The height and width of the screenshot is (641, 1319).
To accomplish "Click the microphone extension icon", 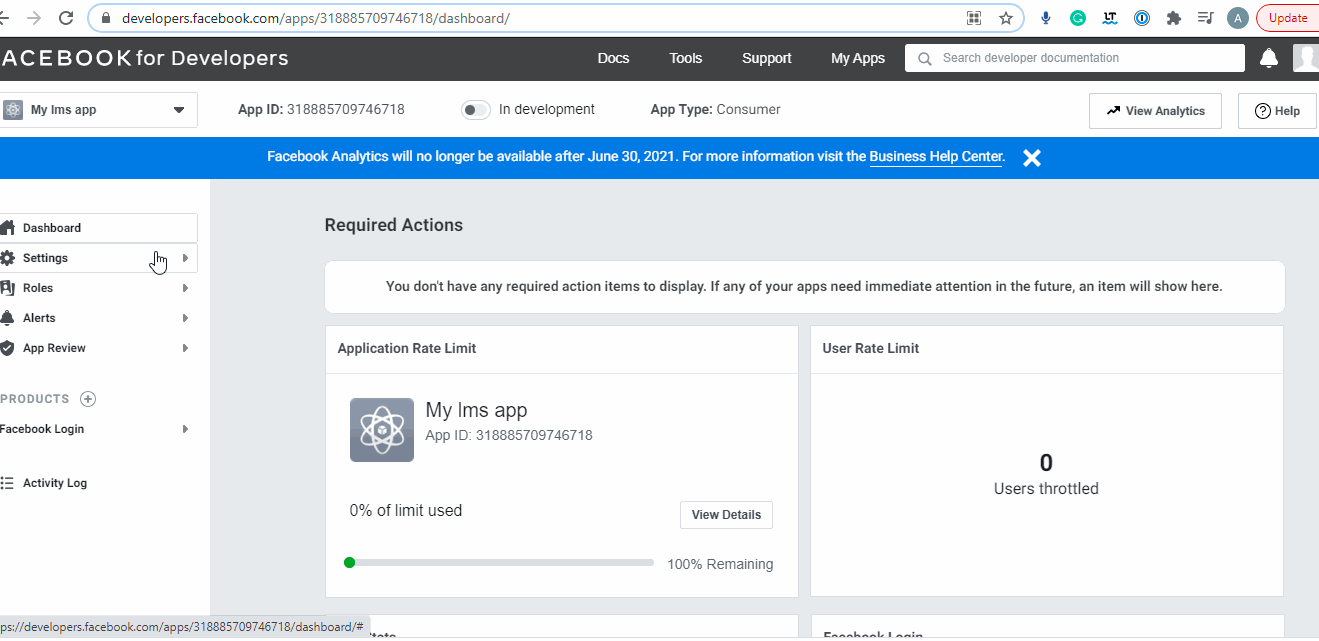I will pos(1046,18).
